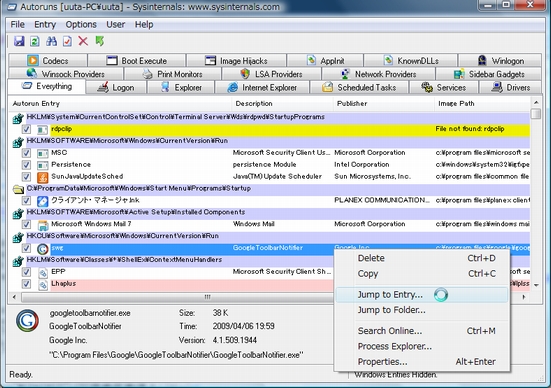Choose Properties... in context menu
This screenshot has height=388, width=551.
(x=422, y=362)
